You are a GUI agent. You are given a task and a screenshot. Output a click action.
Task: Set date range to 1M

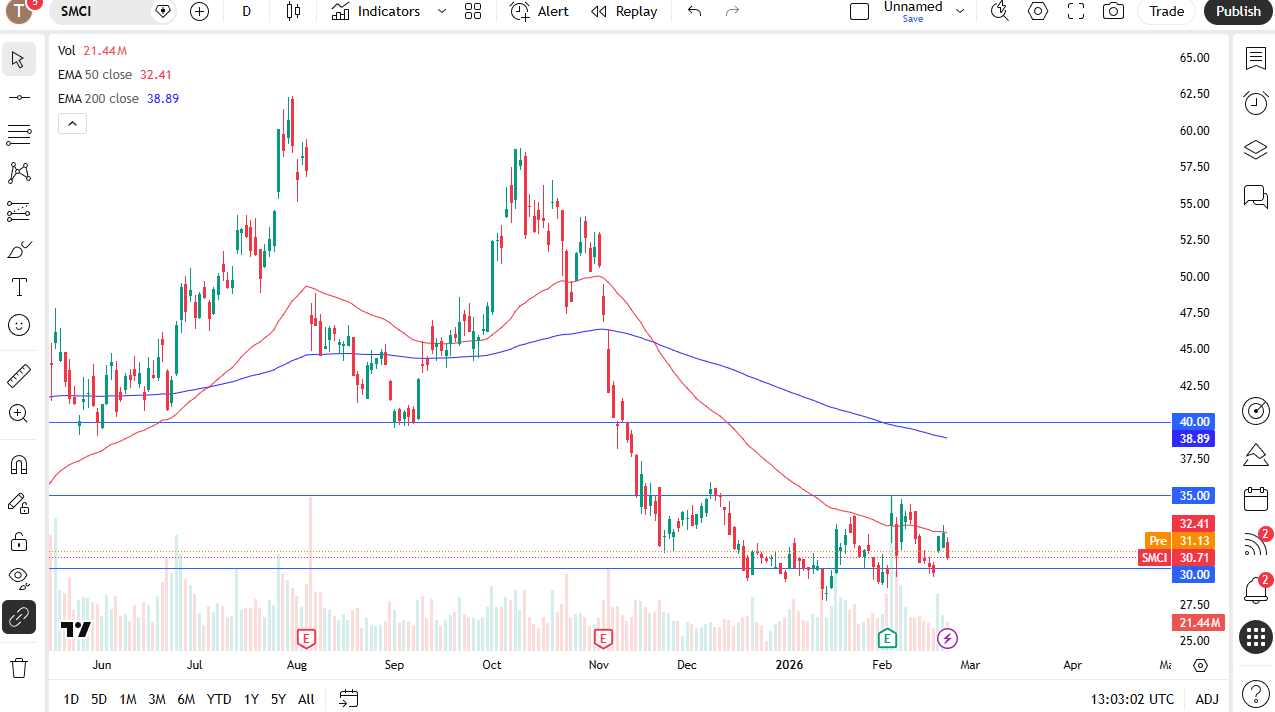pos(128,699)
